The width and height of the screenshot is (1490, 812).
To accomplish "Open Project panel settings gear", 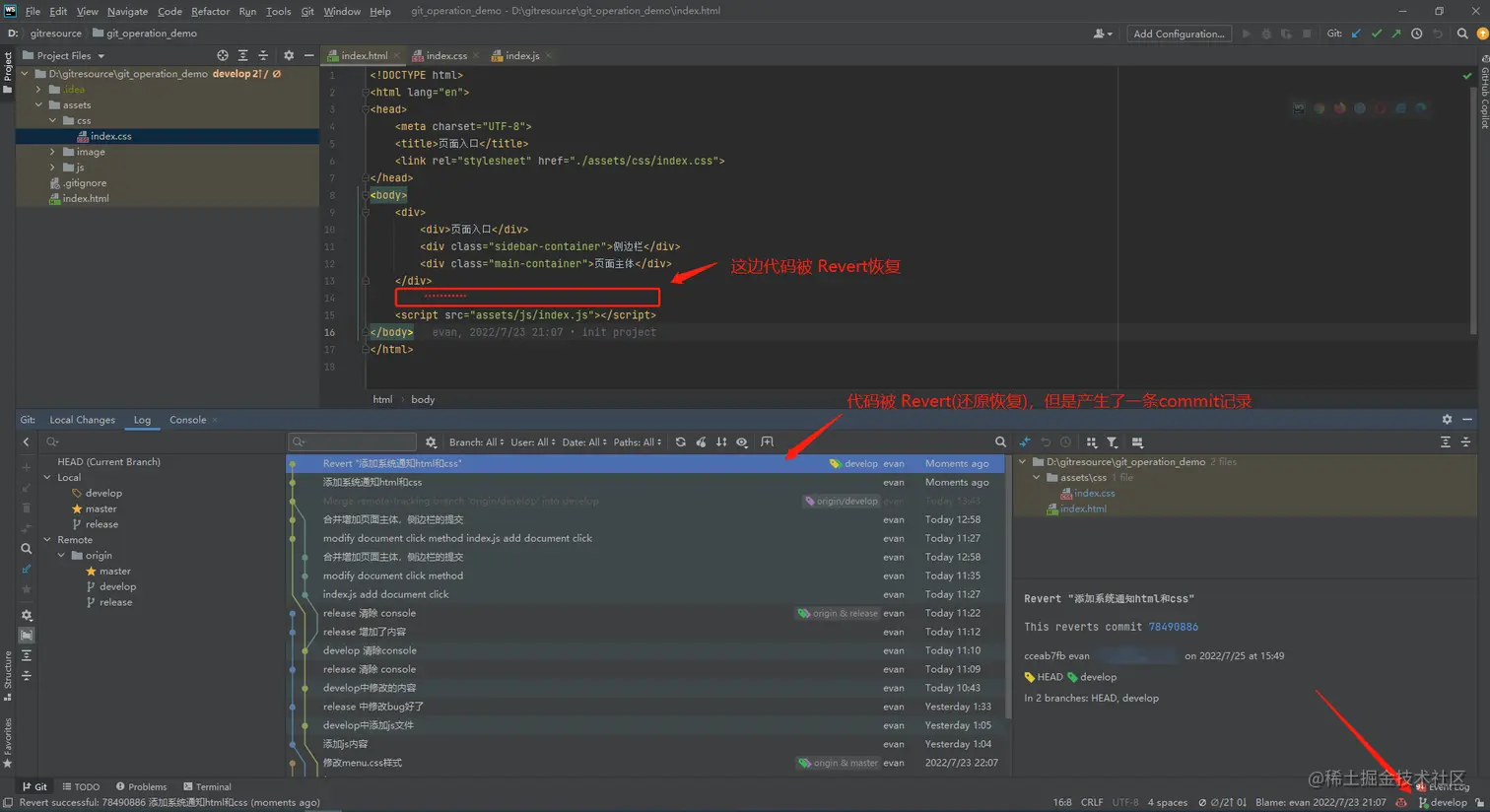I will 289,56.
